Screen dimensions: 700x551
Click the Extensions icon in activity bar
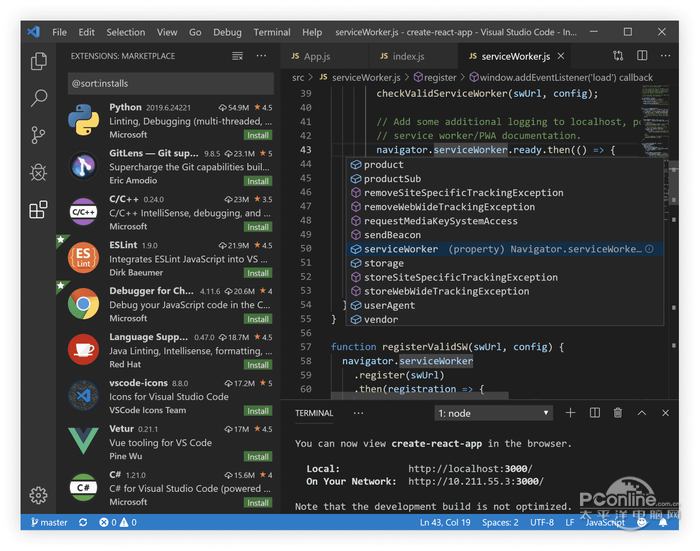tap(39, 209)
